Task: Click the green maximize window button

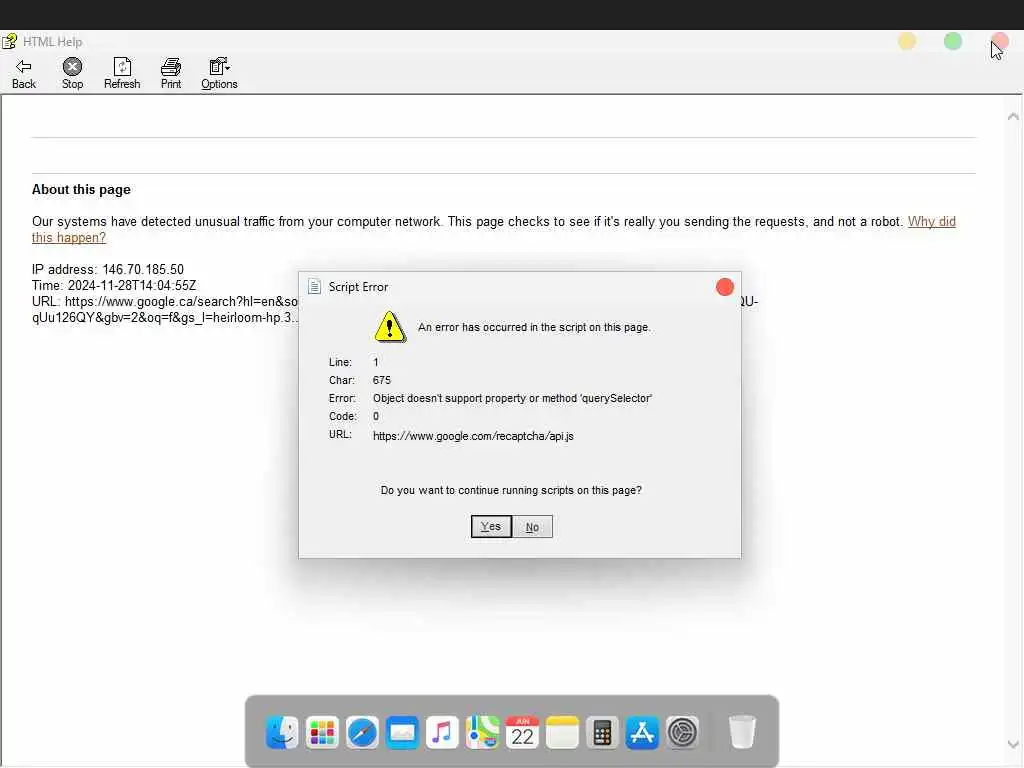Action: pos(953,42)
